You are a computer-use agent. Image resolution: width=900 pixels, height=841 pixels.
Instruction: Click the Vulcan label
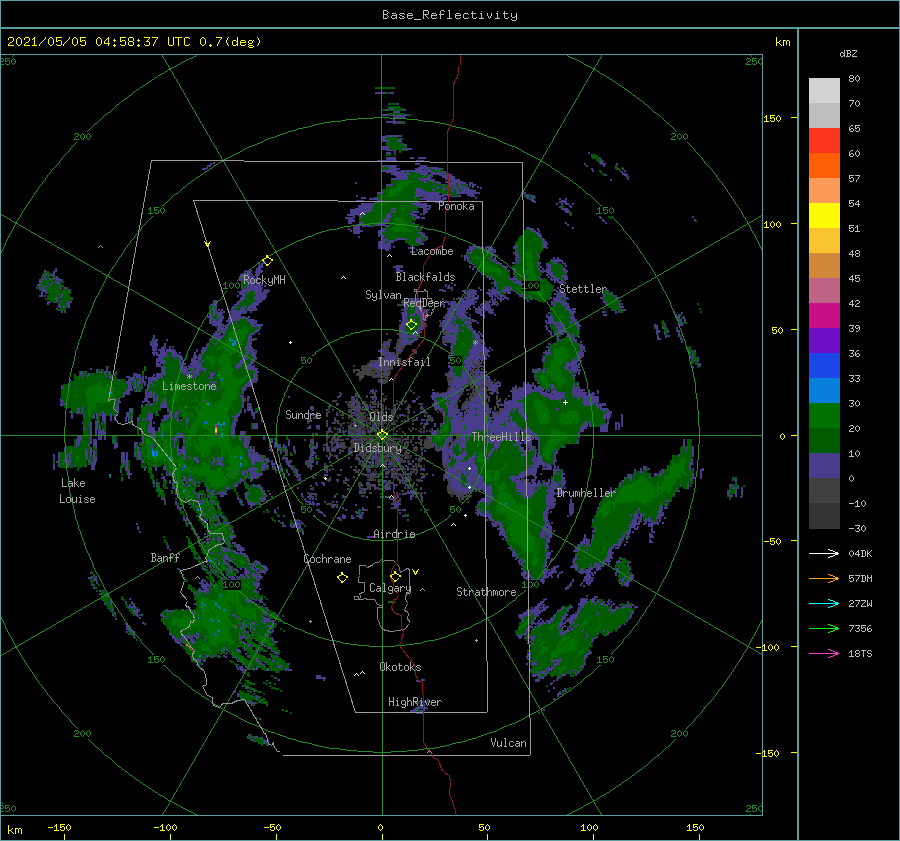509,743
